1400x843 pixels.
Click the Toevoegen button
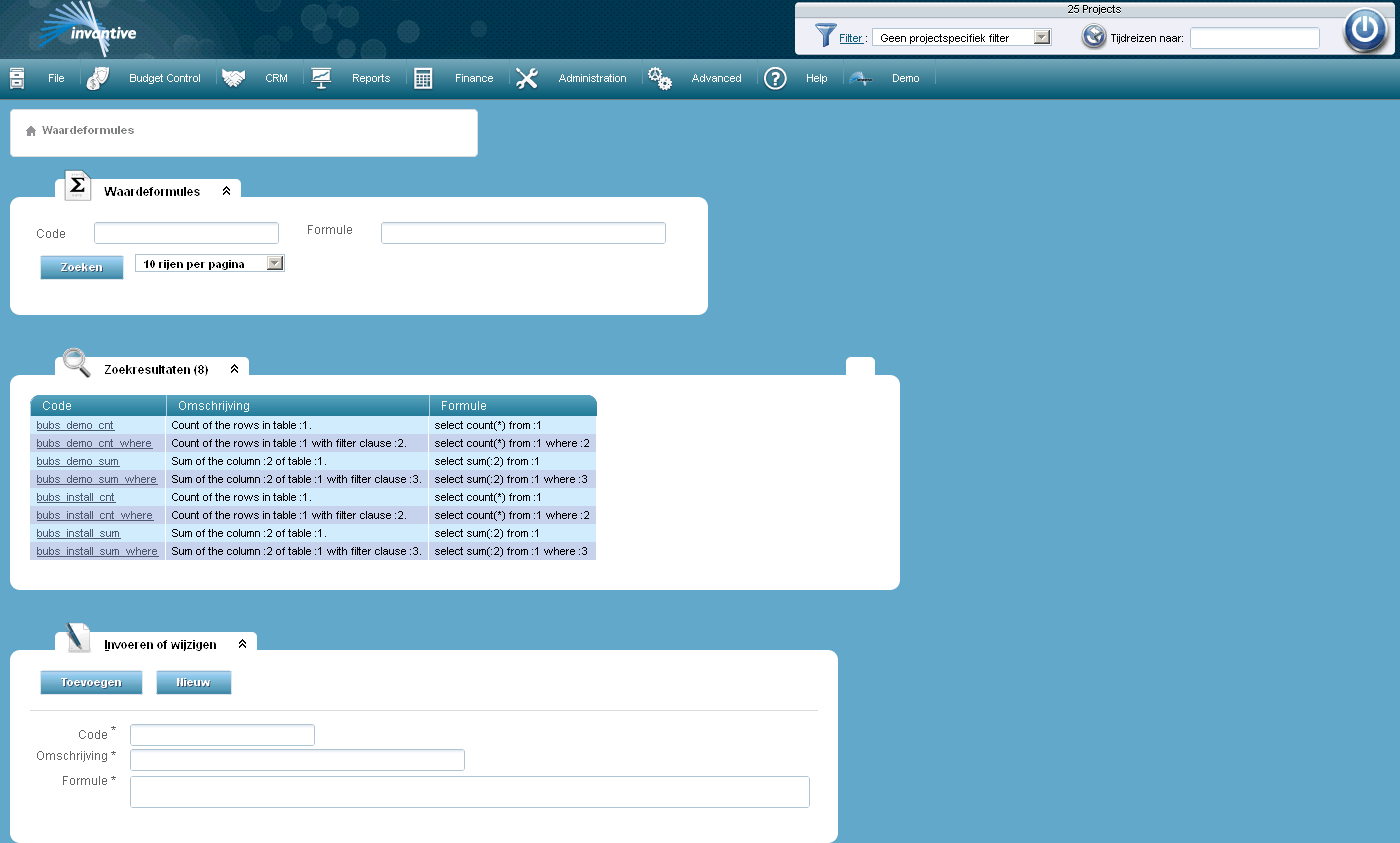click(x=91, y=682)
